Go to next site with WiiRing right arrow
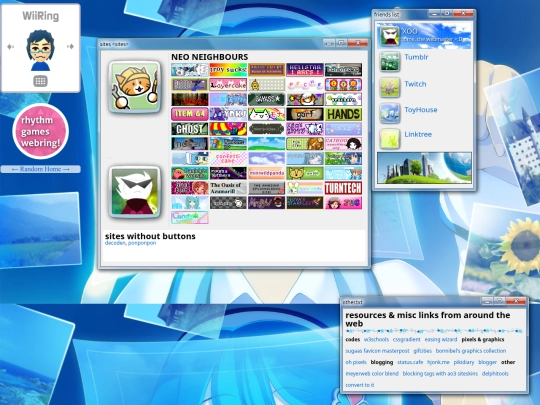 [70, 46]
